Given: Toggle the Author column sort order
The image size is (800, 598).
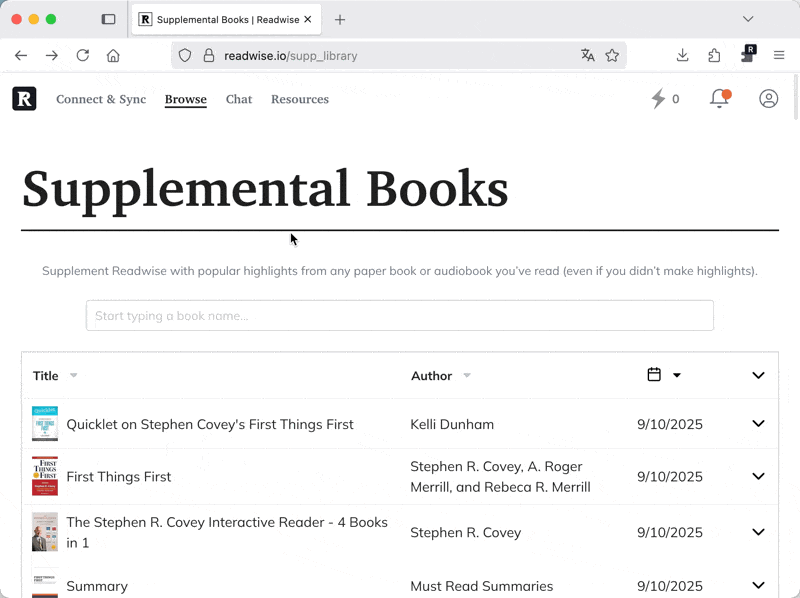Looking at the screenshot, I should click(x=467, y=375).
